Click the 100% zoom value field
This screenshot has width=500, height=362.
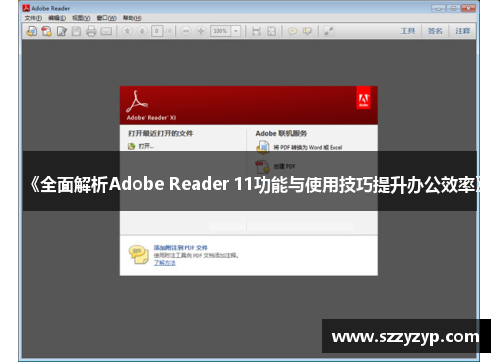tap(221, 31)
